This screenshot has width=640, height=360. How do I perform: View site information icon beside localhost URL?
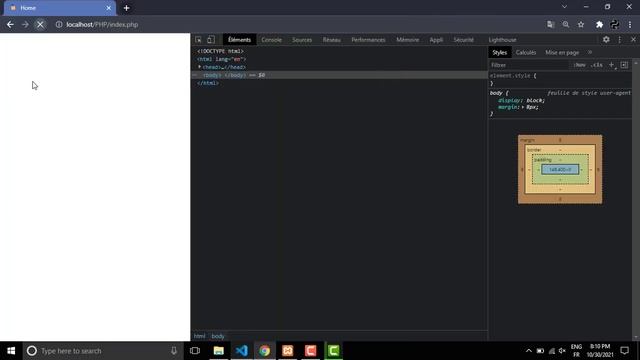click(x=59, y=24)
